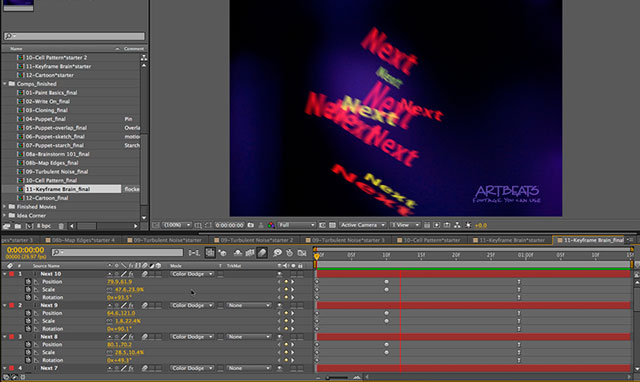Toggle Live Update button in timeline
This screenshot has width=640, height=382.
(210, 253)
